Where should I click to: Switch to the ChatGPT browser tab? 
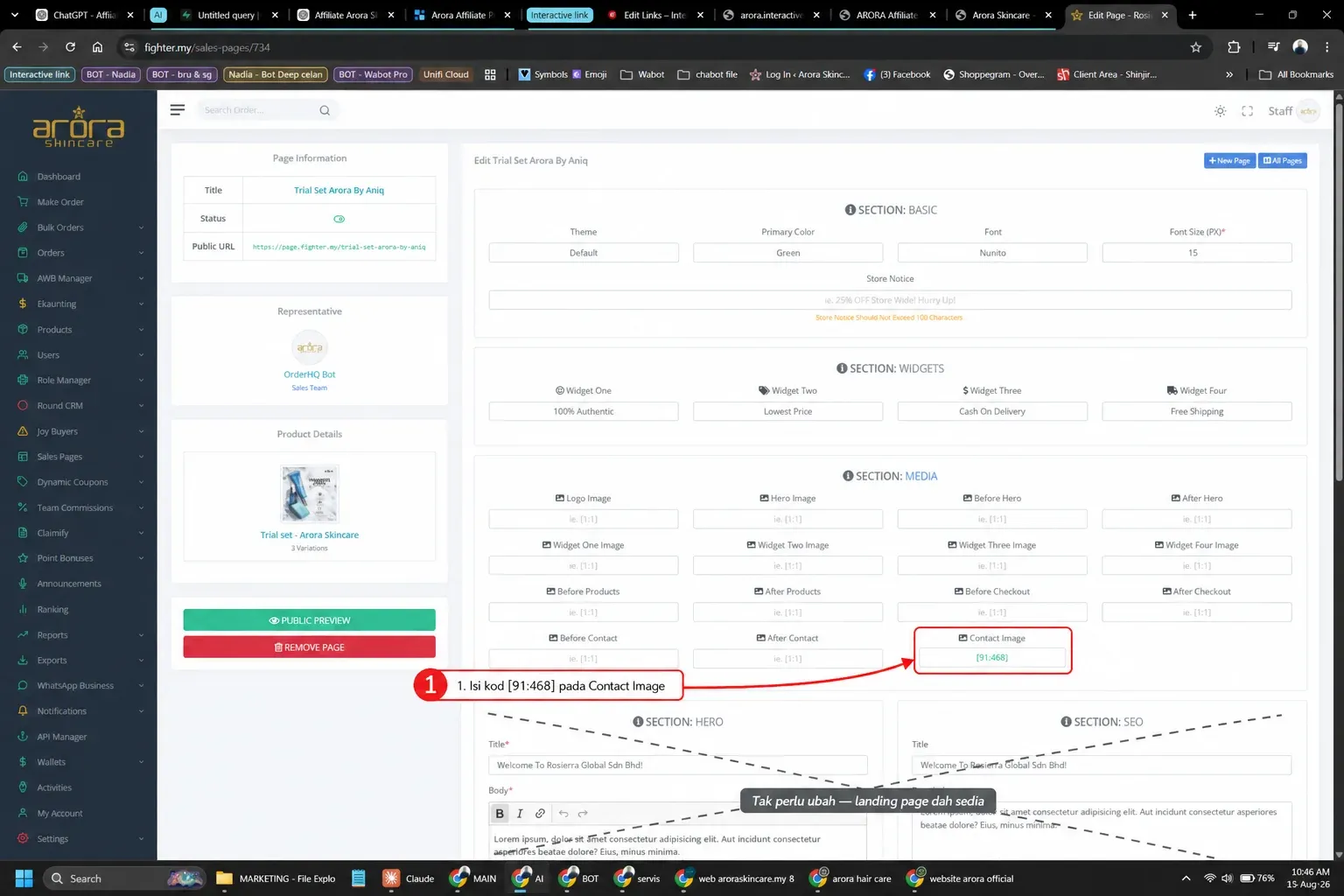[x=84, y=15]
